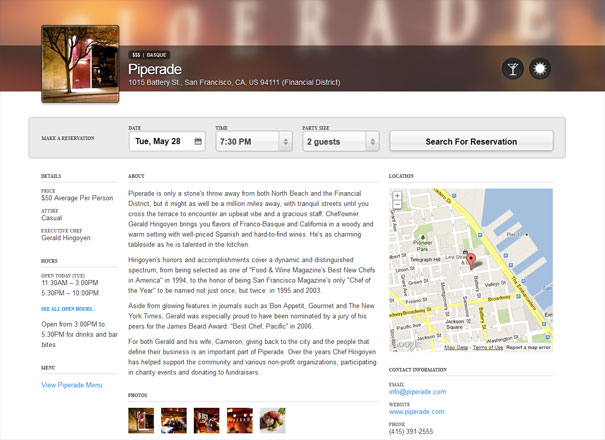Click the Piperade restaurant title

pyautogui.click(x=155, y=69)
